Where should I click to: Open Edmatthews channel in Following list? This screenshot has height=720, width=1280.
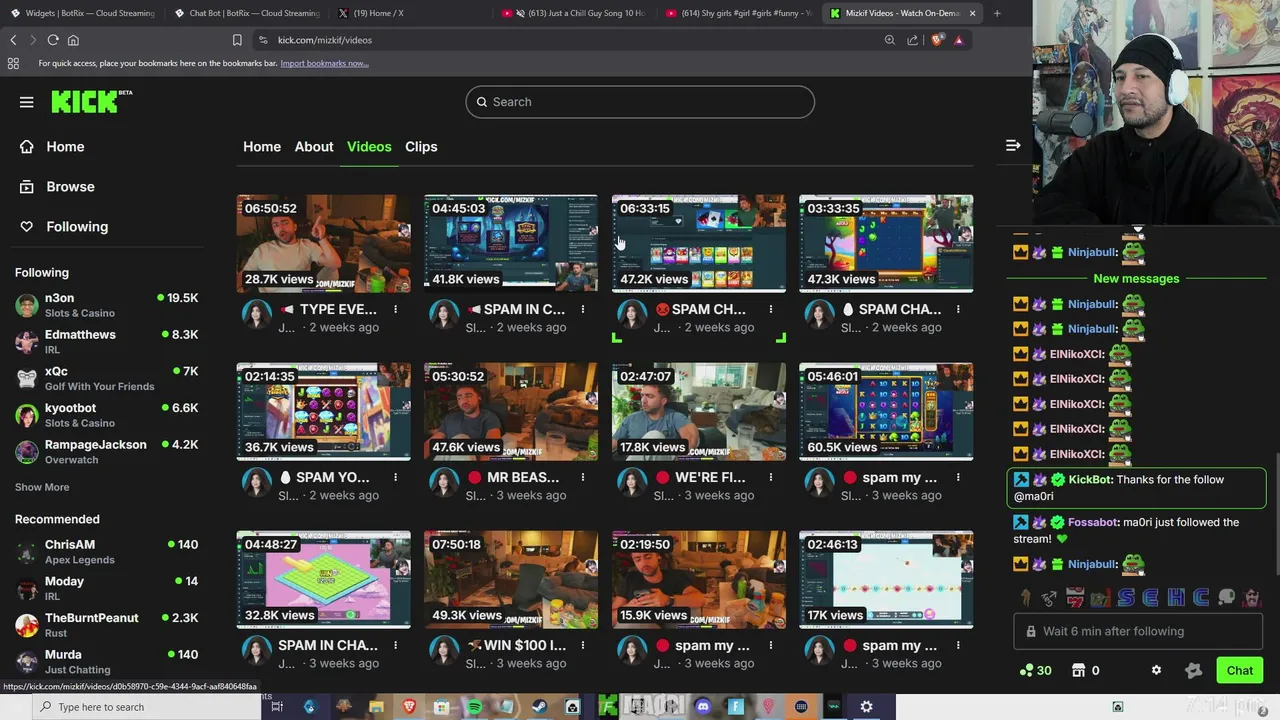click(107, 342)
